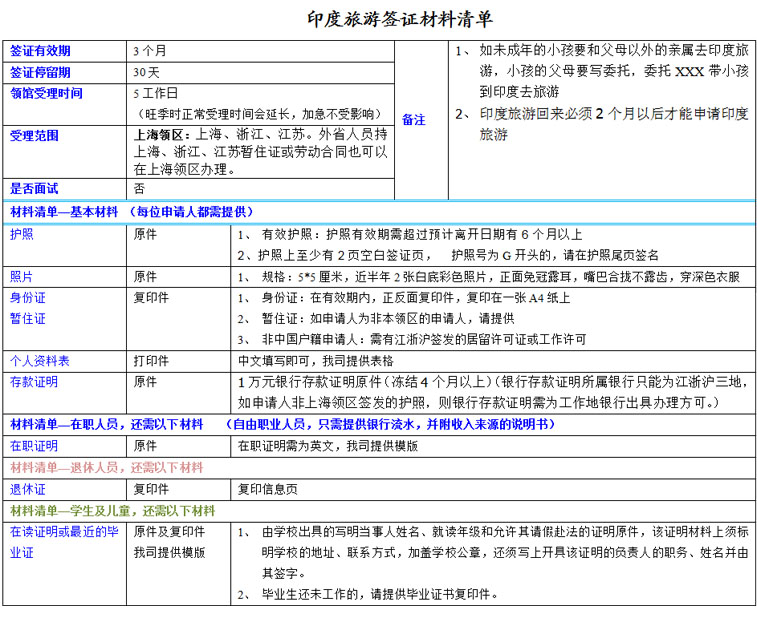This screenshot has width=757, height=617.
Task: Click the title 印度旅游签证材料清单
Action: [400, 19]
